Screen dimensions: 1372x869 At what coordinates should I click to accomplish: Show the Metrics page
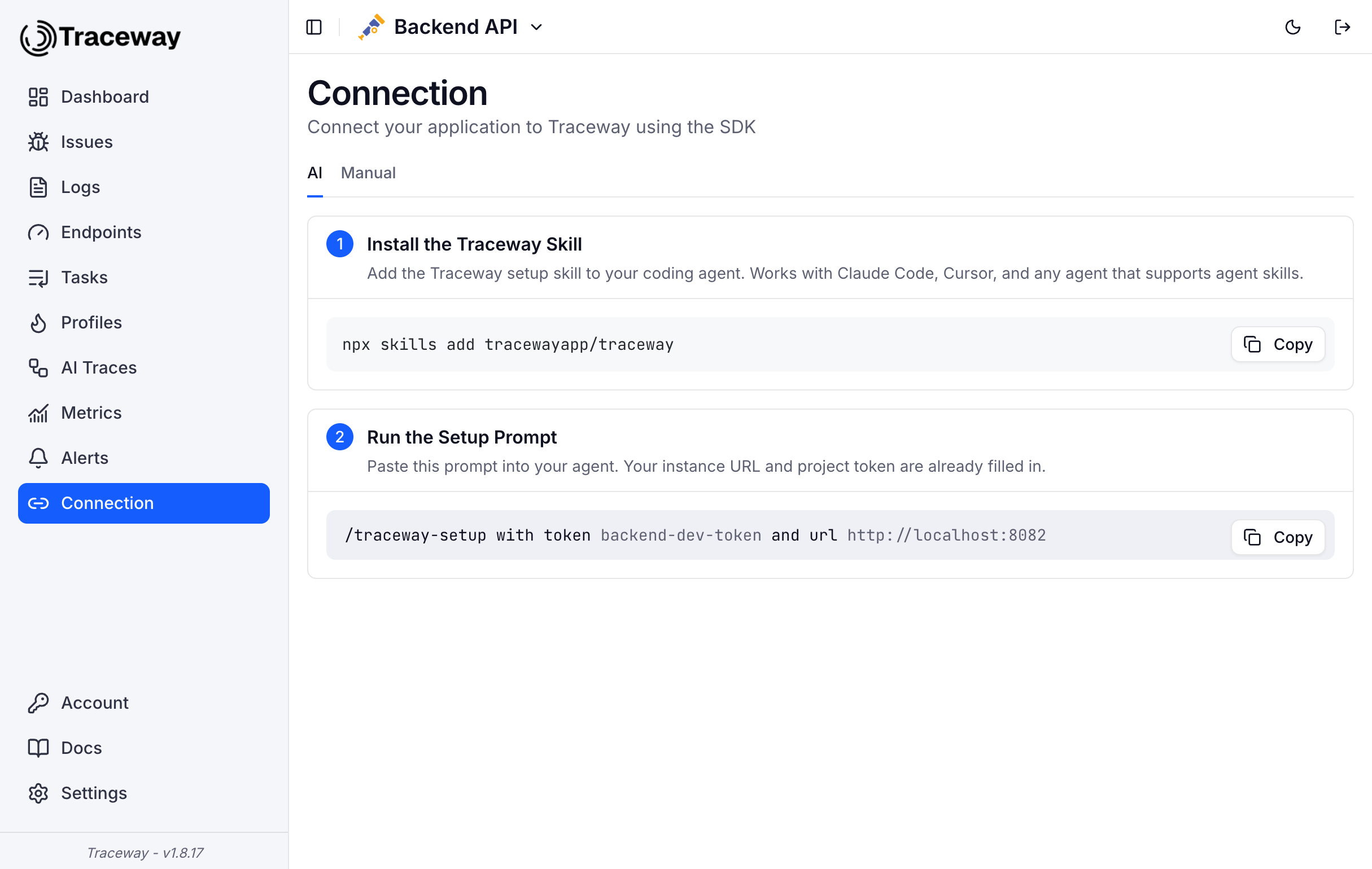[x=143, y=413]
